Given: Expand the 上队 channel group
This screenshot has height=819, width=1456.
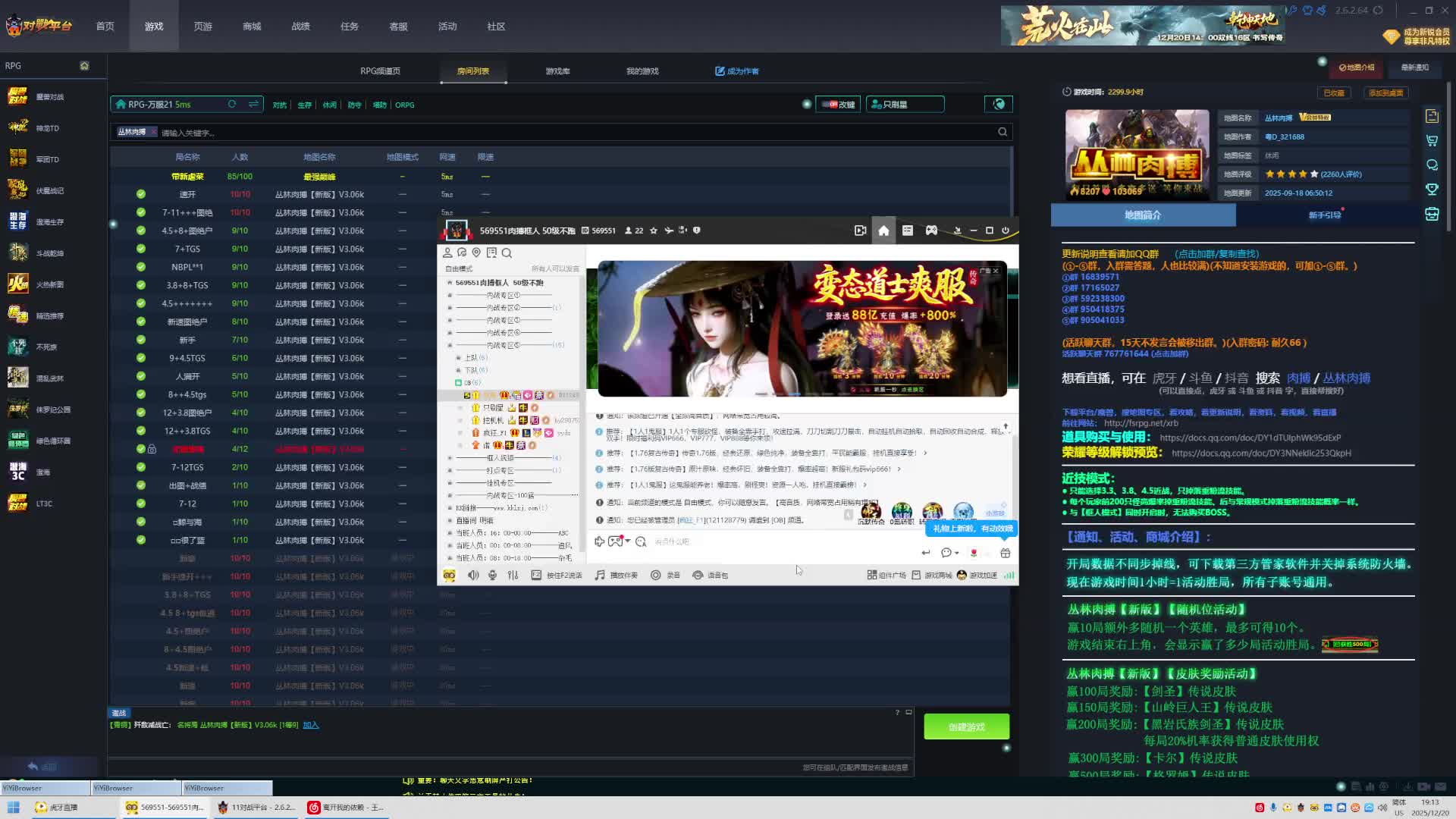Looking at the screenshot, I should tap(458, 358).
